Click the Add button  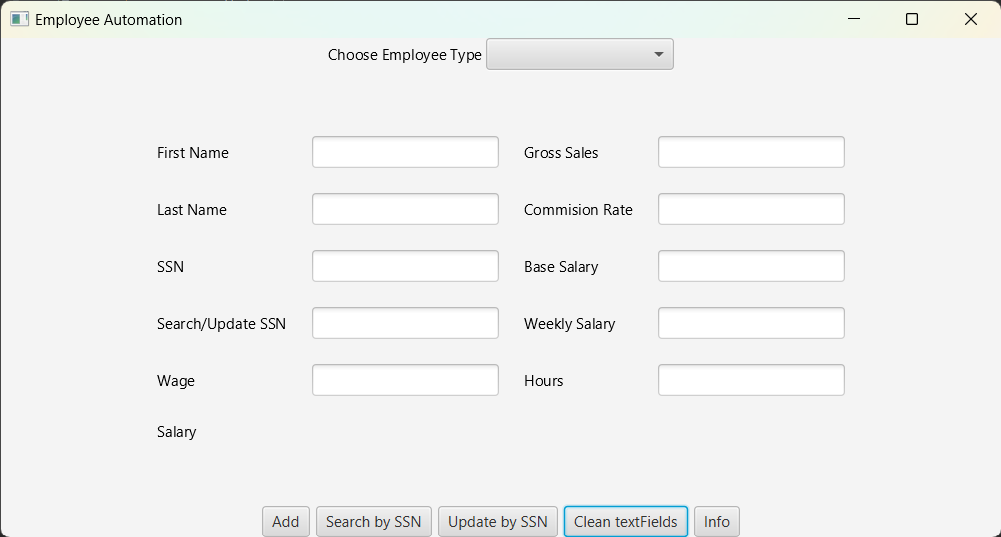(x=285, y=522)
